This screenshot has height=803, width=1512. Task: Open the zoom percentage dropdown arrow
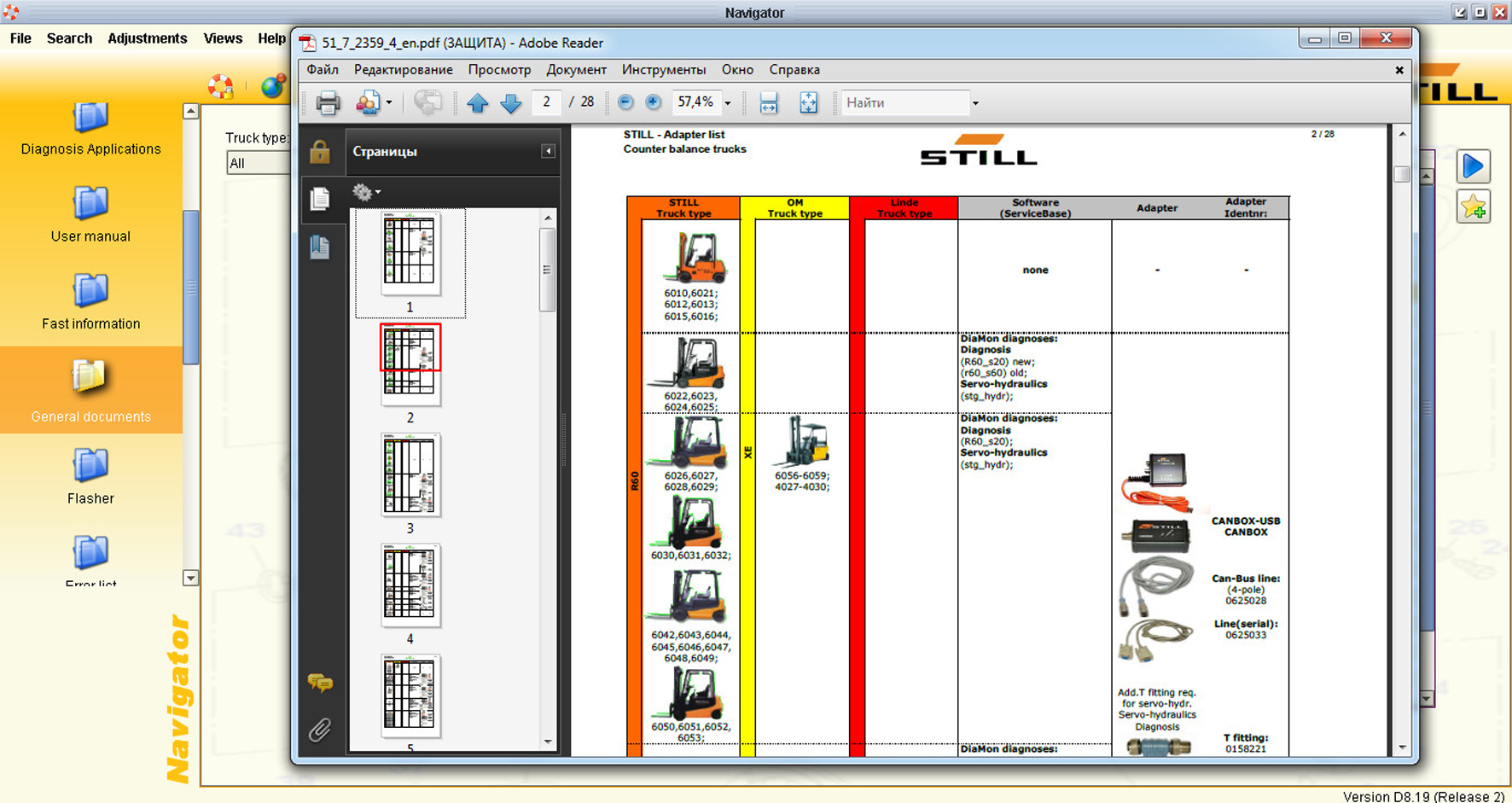point(728,103)
